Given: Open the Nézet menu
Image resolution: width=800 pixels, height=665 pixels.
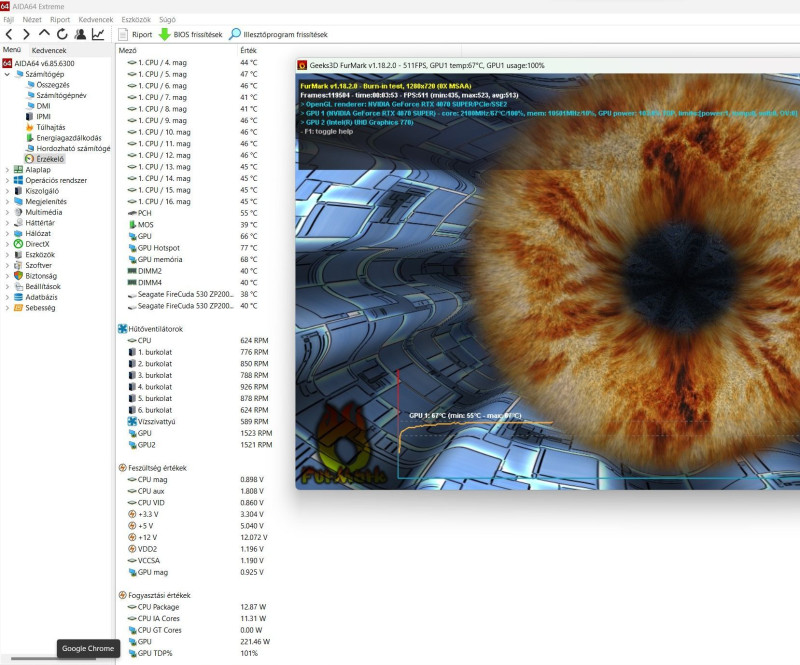Looking at the screenshot, I should pyautogui.click(x=32, y=19).
